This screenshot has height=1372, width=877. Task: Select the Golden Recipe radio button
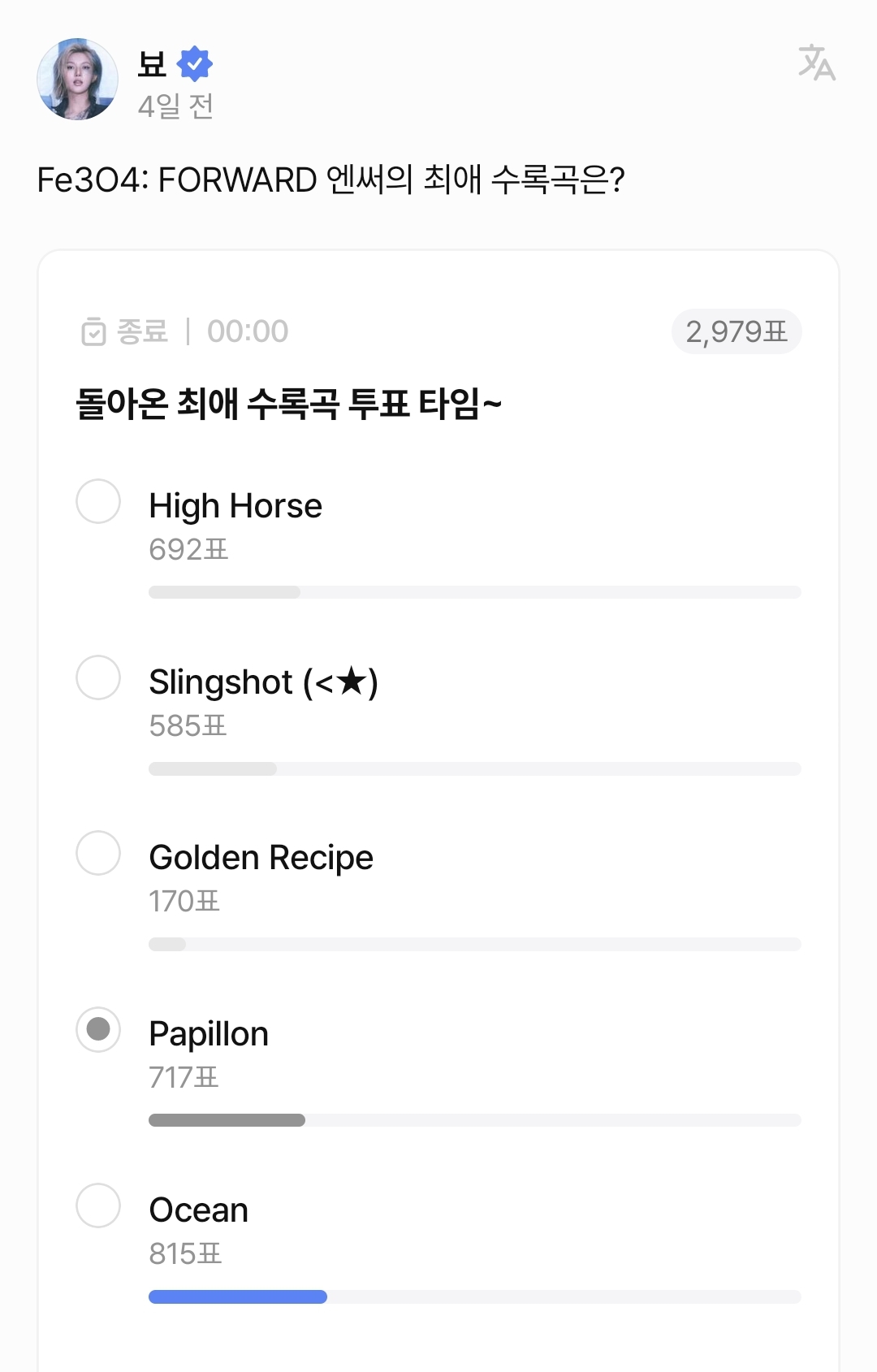pyautogui.click(x=98, y=853)
